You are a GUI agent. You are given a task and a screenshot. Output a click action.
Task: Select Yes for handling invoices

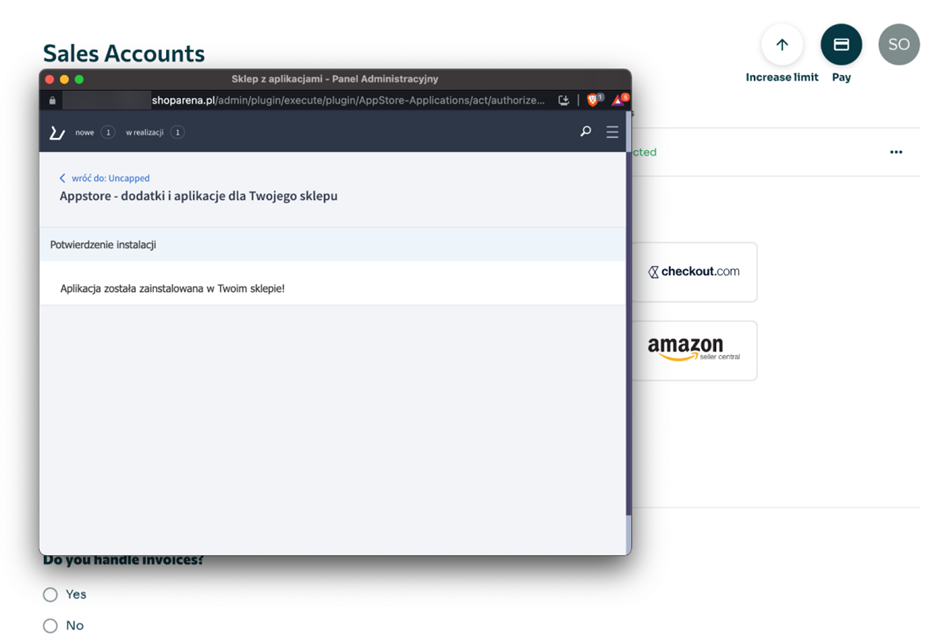pyautogui.click(x=50, y=595)
